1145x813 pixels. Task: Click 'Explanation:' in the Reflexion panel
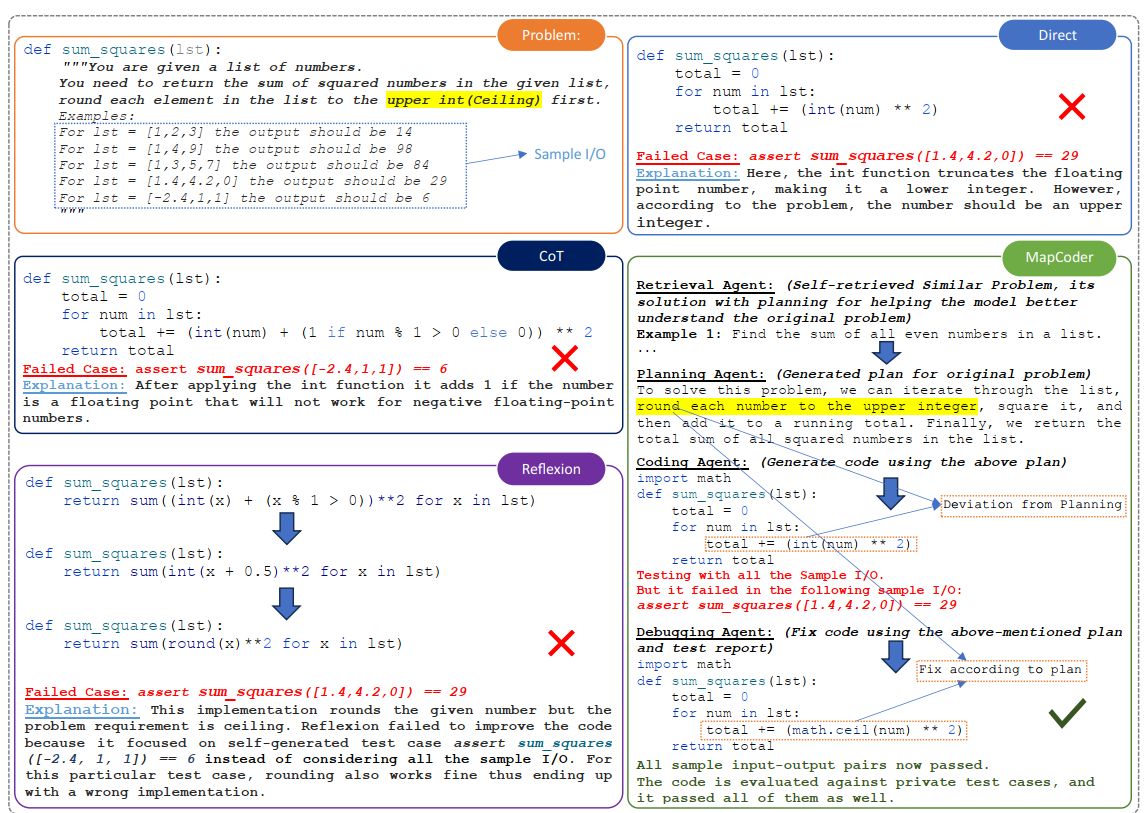pos(81,710)
